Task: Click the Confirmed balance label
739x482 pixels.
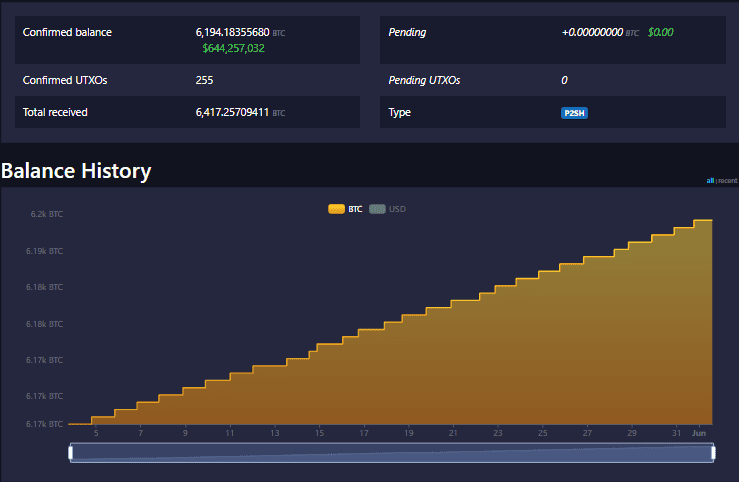Action: click(67, 32)
